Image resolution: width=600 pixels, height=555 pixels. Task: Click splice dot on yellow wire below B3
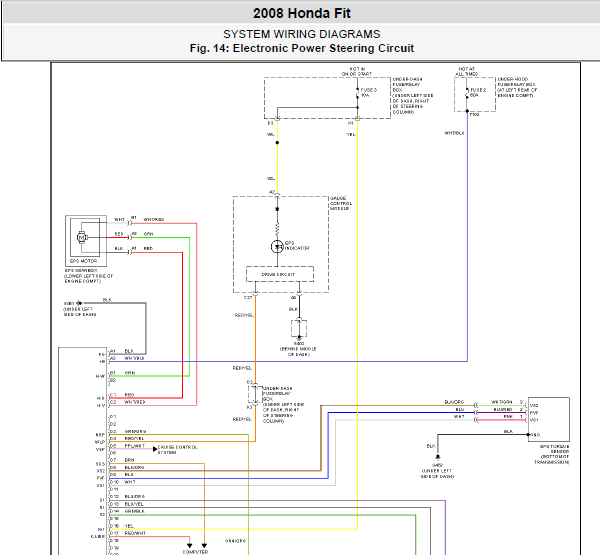tap(277, 143)
